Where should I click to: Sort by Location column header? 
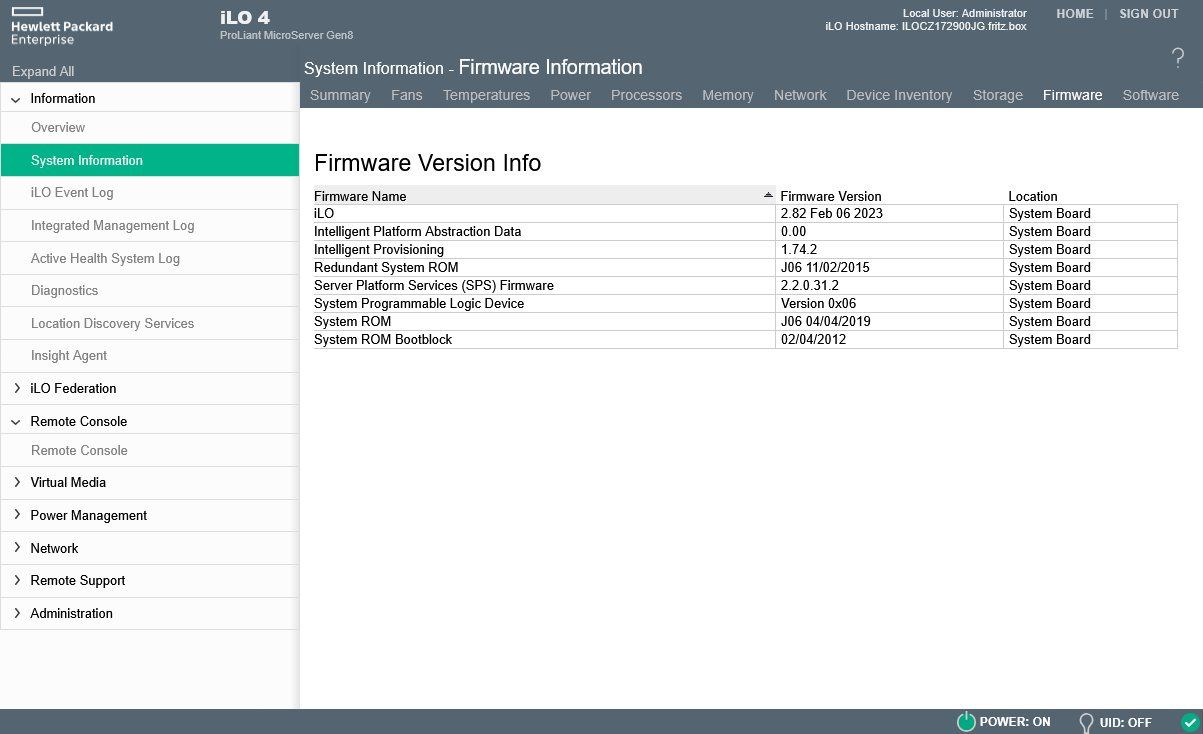[1032, 196]
